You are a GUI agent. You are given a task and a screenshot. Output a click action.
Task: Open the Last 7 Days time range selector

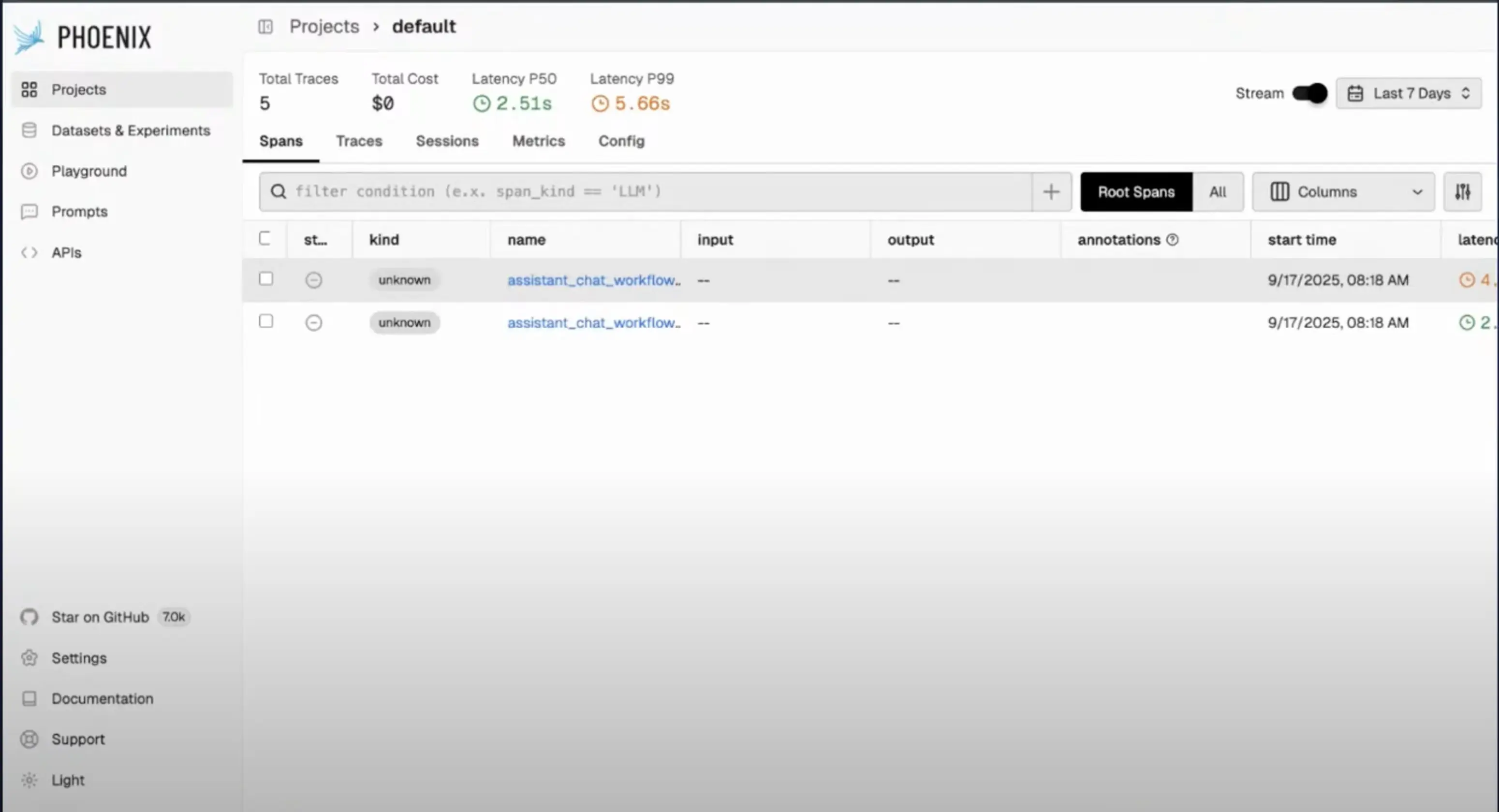(x=1409, y=94)
